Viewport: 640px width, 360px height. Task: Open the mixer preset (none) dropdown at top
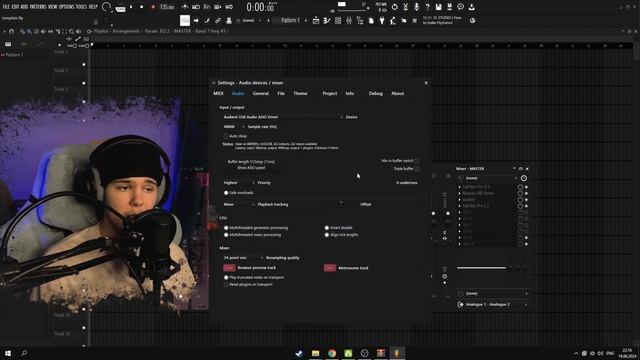click(x=491, y=178)
